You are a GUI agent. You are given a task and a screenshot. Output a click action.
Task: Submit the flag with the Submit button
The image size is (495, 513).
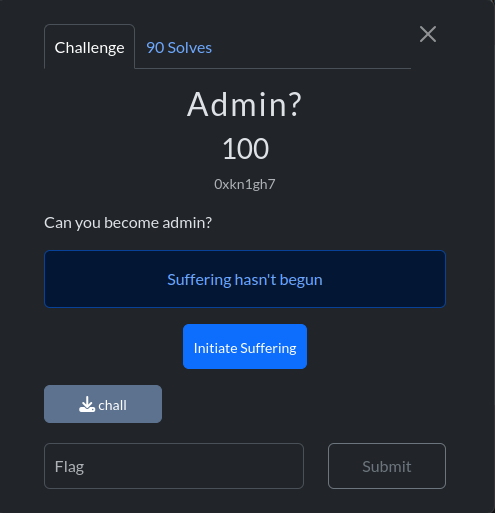pos(387,466)
